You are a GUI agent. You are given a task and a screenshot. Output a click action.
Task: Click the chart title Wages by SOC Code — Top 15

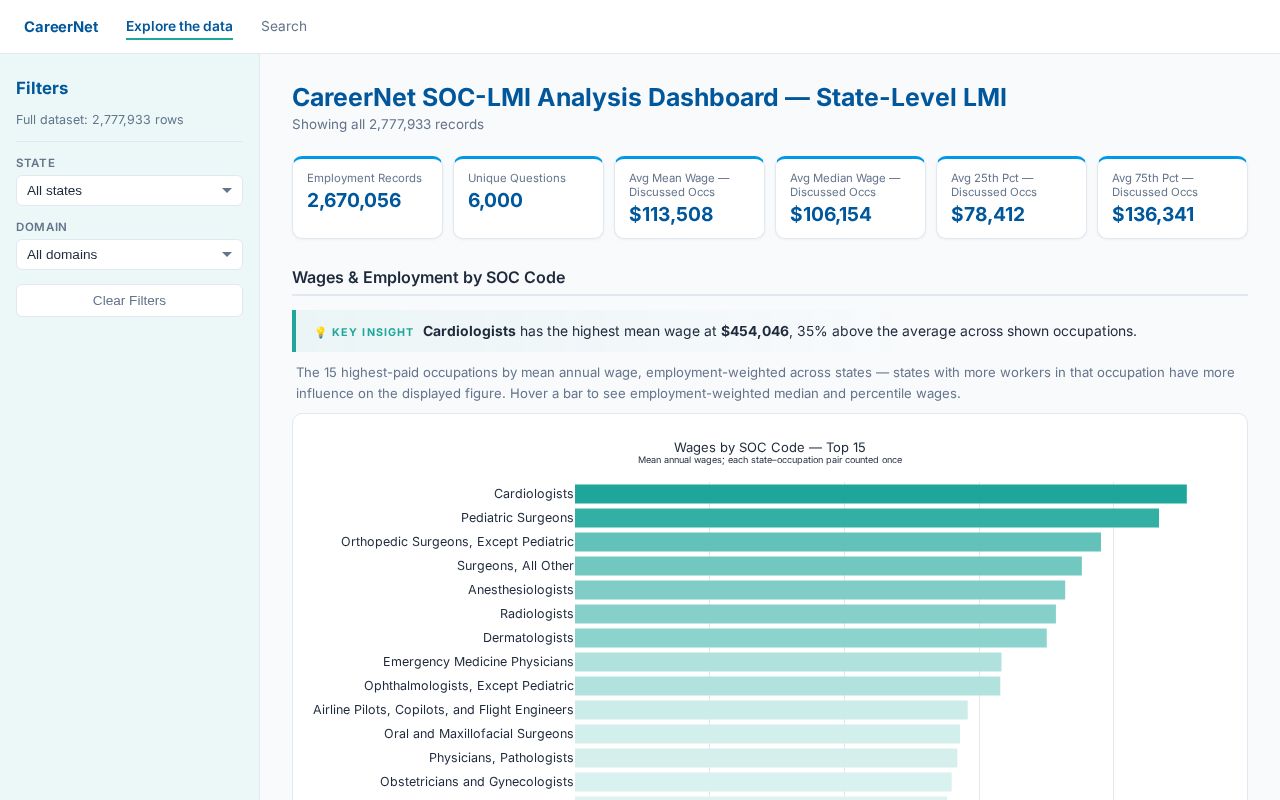770,448
